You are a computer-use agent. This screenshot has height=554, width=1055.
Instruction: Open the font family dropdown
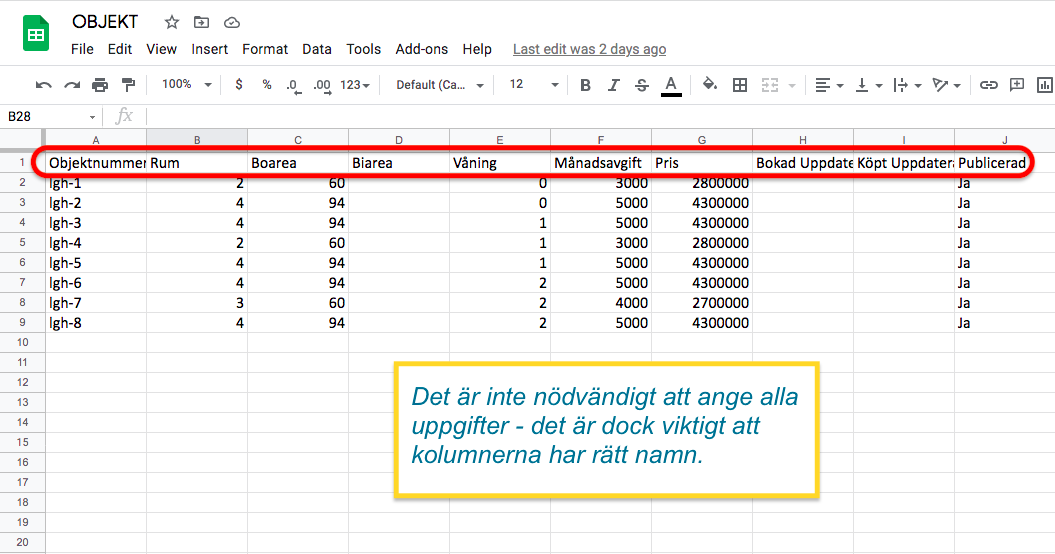[440, 85]
